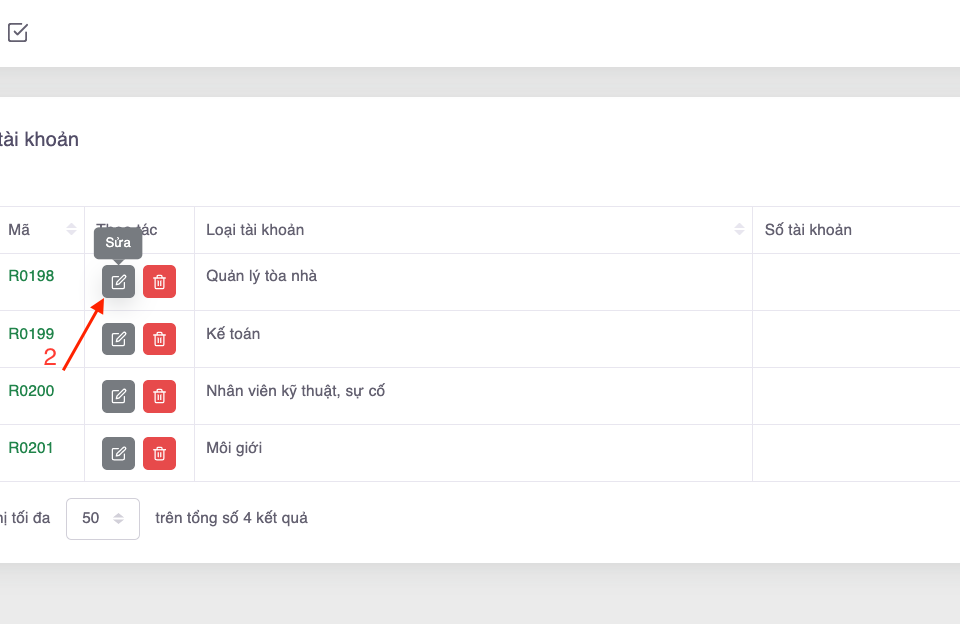This screenshot has height=624, width=960.
Task: Click the checkbox icon at top left
Action: pyautogui.click(x=18, y=33)
